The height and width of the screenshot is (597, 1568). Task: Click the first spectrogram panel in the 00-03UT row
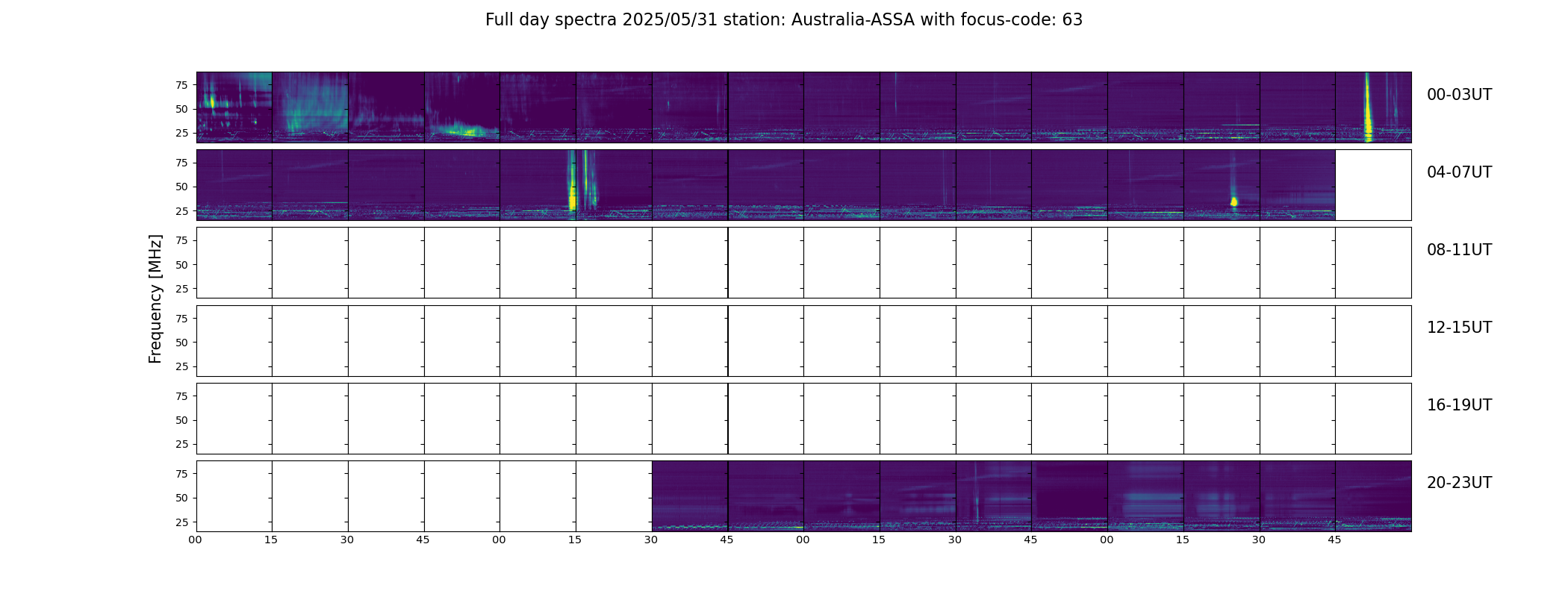pos(234,107)
